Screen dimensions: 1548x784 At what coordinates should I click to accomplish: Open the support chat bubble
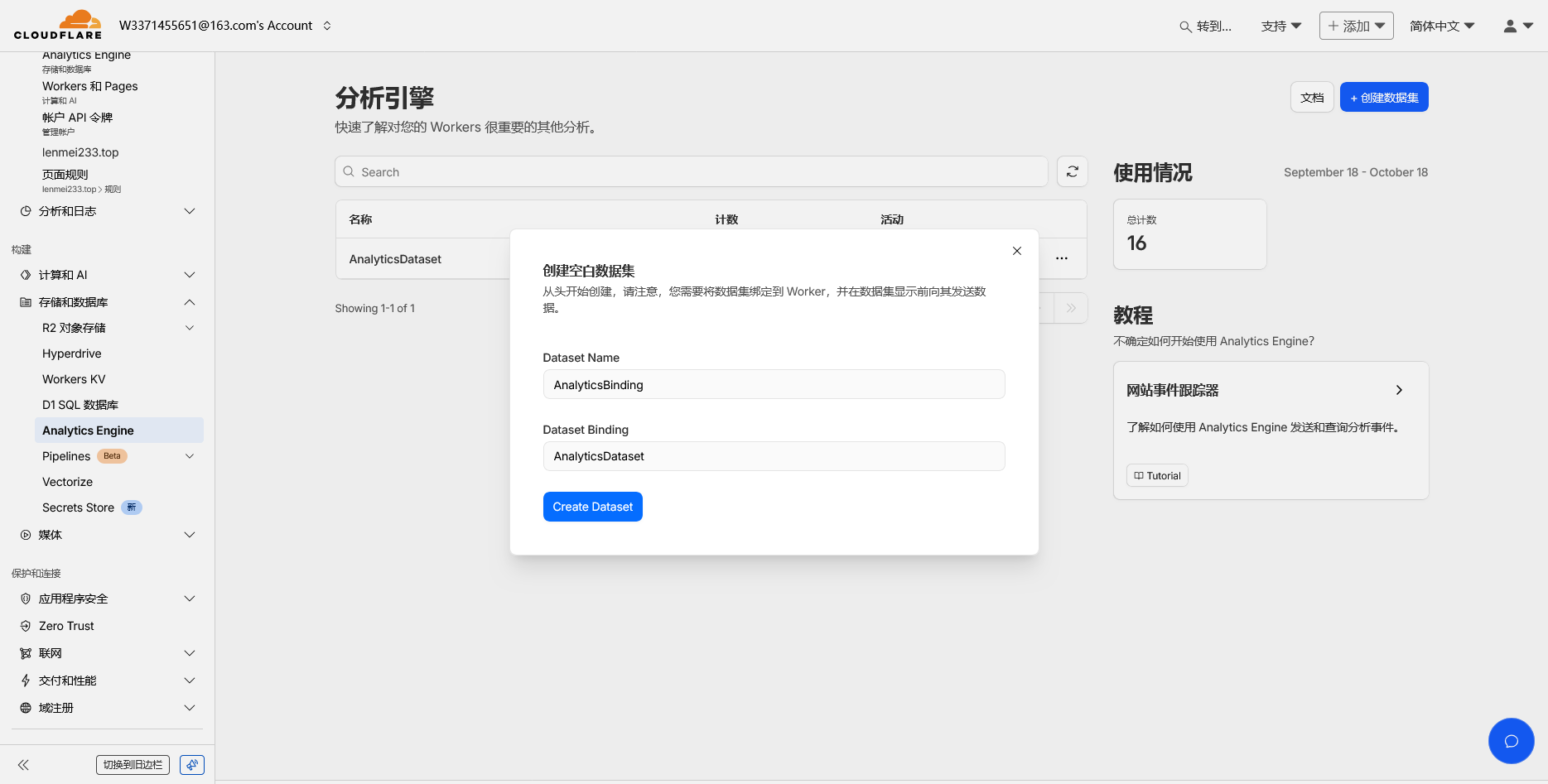(x=1511, y=741)
